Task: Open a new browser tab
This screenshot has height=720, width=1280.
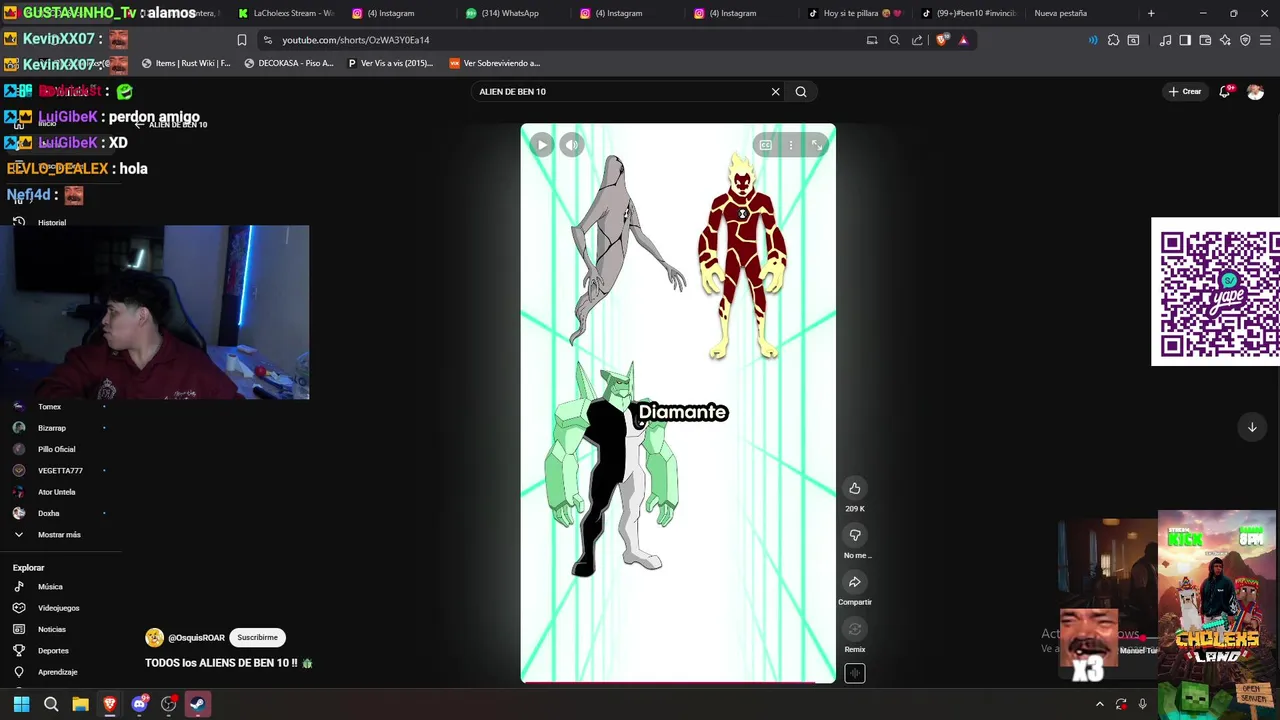Action: click(1151, 13)
